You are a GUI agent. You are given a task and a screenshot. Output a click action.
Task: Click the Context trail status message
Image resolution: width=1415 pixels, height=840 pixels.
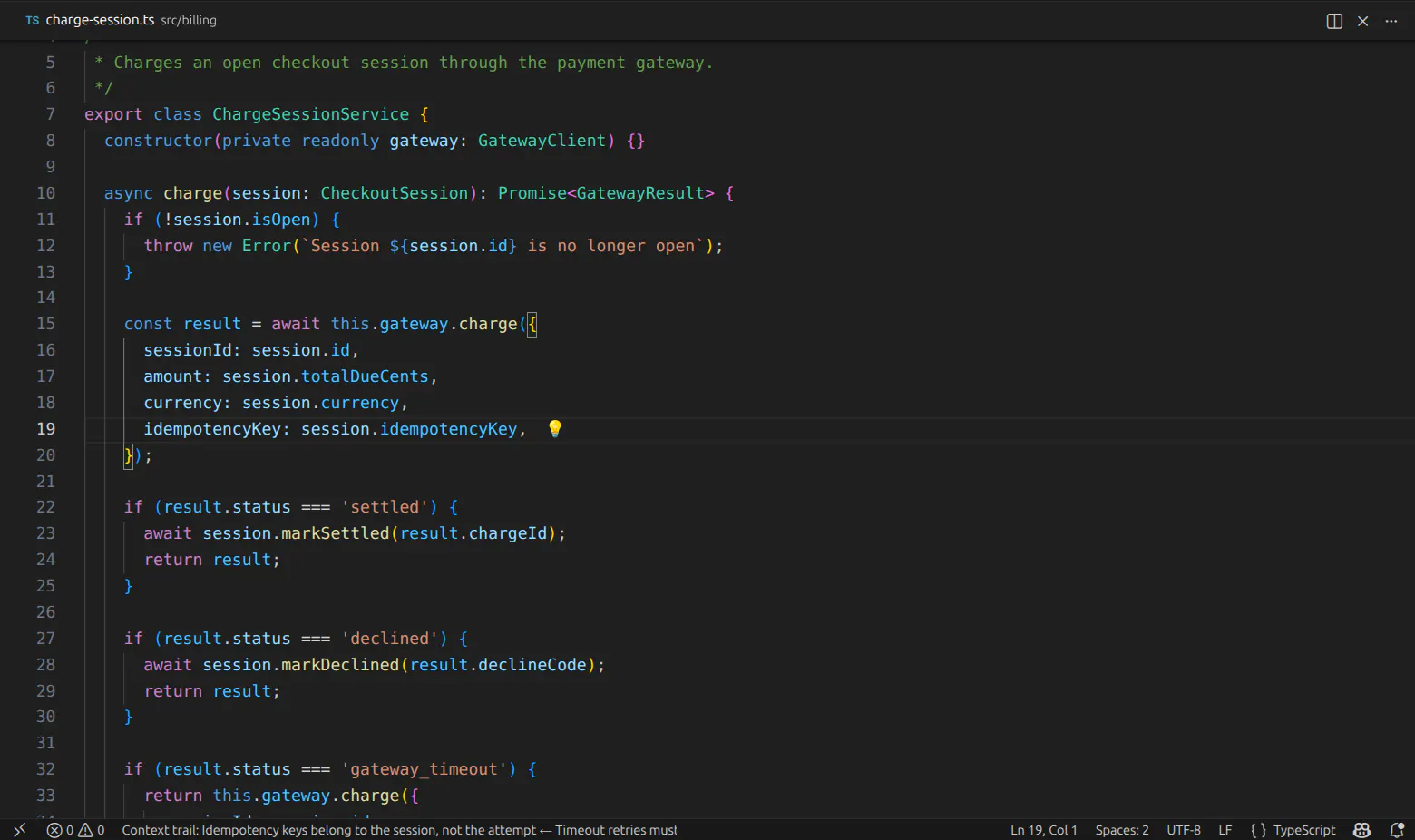[x=399, y=830]
